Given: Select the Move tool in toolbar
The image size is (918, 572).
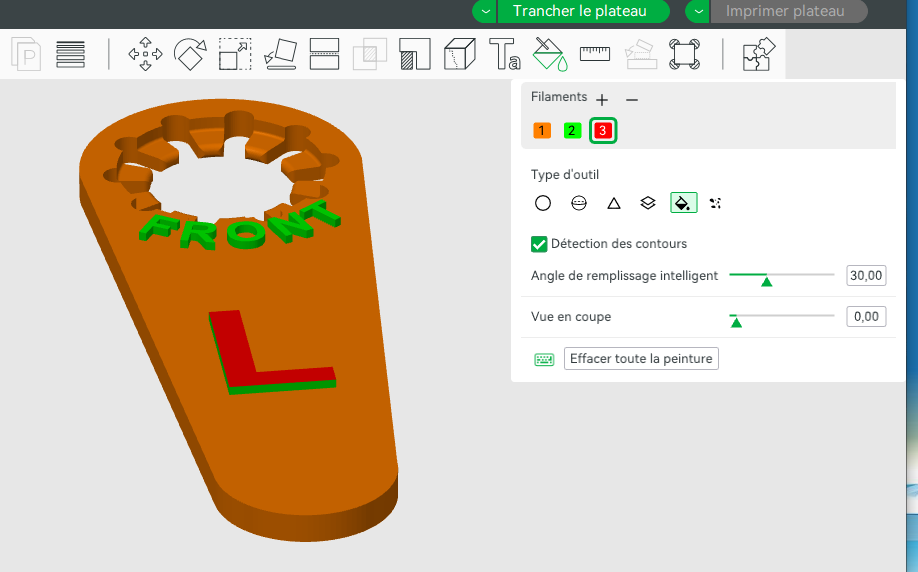Looking at the screenshot, I should pos(145,54).
